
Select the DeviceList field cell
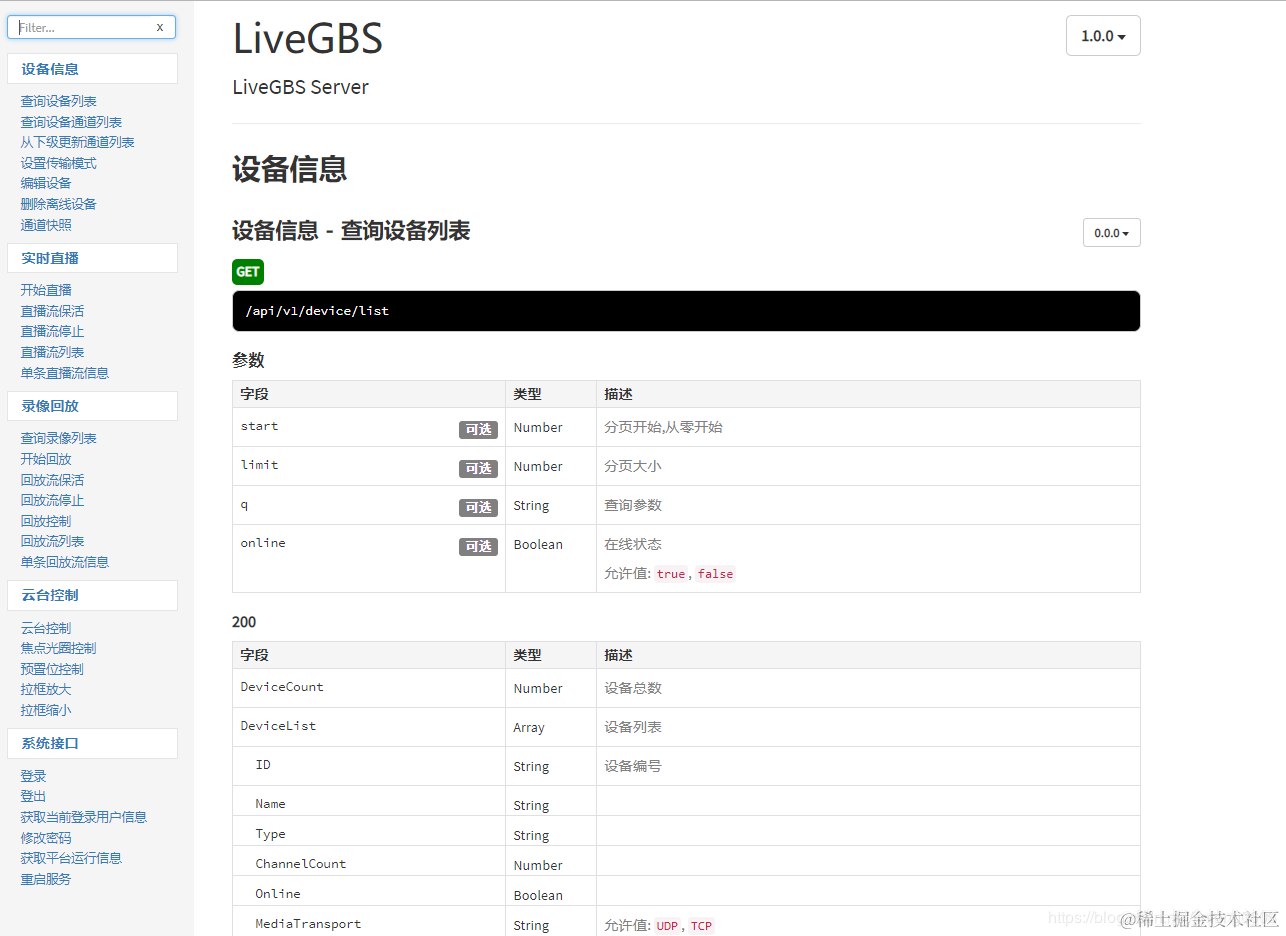pyautogui.click(x=369, y=727)
